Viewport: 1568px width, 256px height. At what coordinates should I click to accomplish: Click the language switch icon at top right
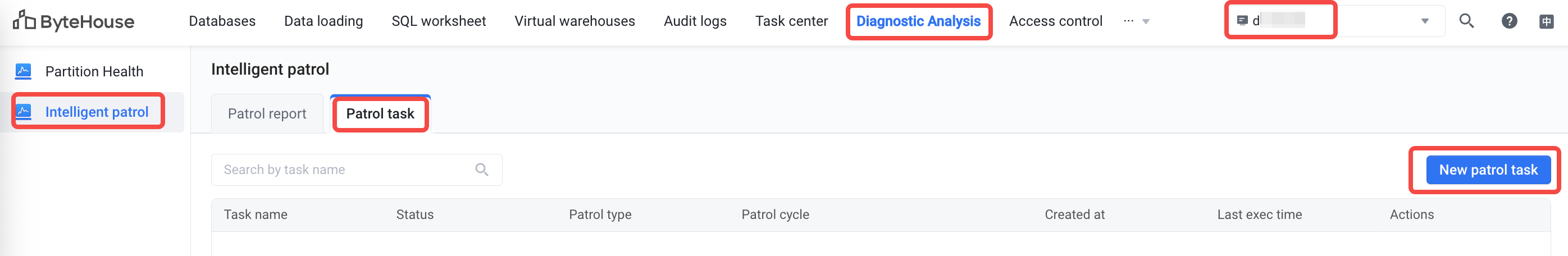(1547, 22)
